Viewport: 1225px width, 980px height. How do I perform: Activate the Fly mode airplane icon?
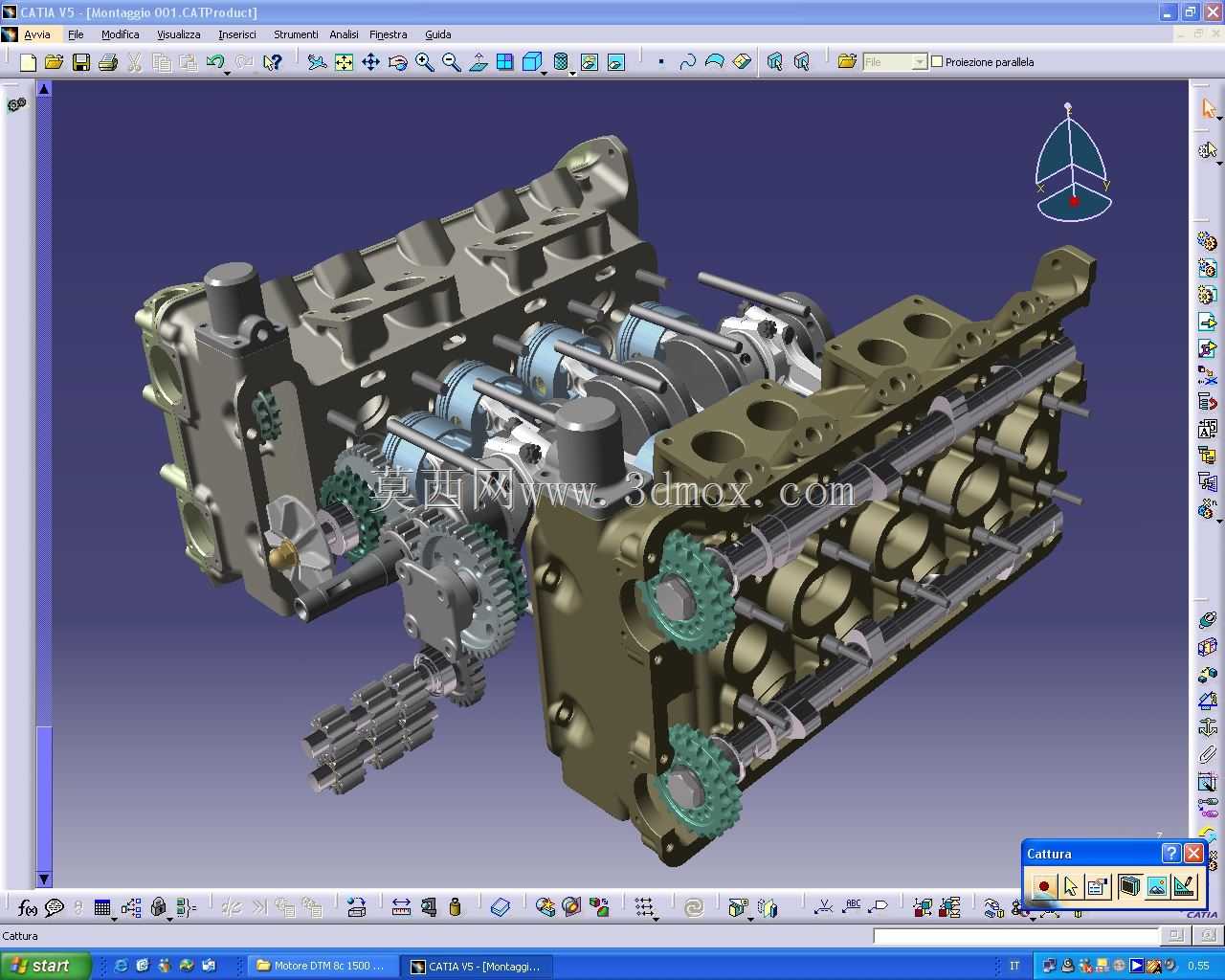tap(317, 62)
